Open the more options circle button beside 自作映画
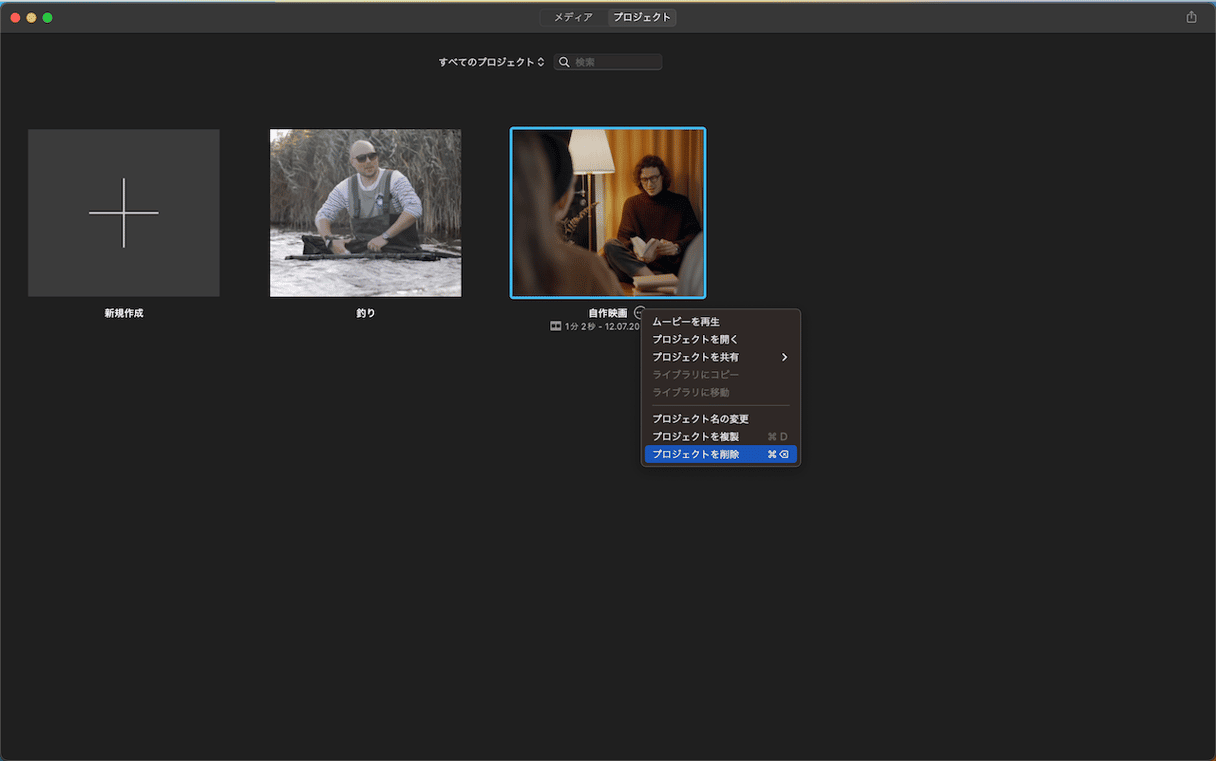 639,313
